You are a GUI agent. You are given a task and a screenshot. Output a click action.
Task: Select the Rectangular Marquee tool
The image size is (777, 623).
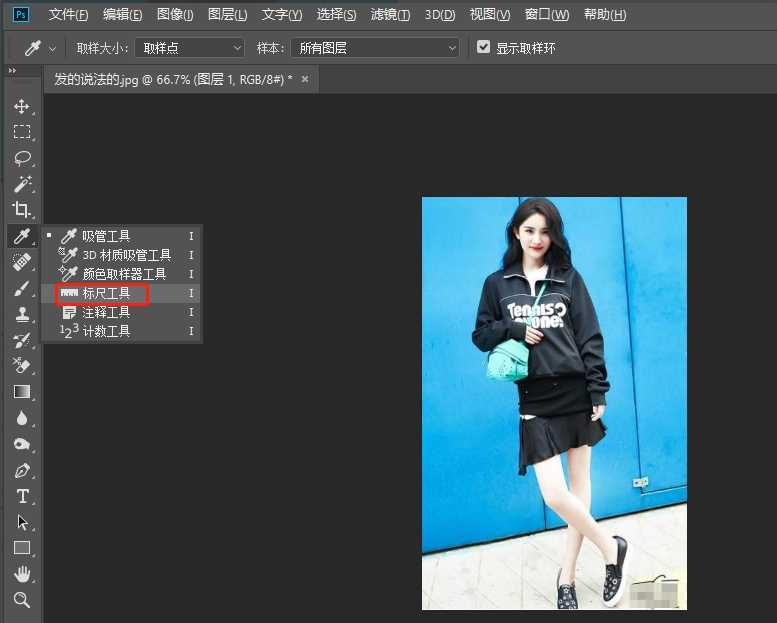point(21,132)
